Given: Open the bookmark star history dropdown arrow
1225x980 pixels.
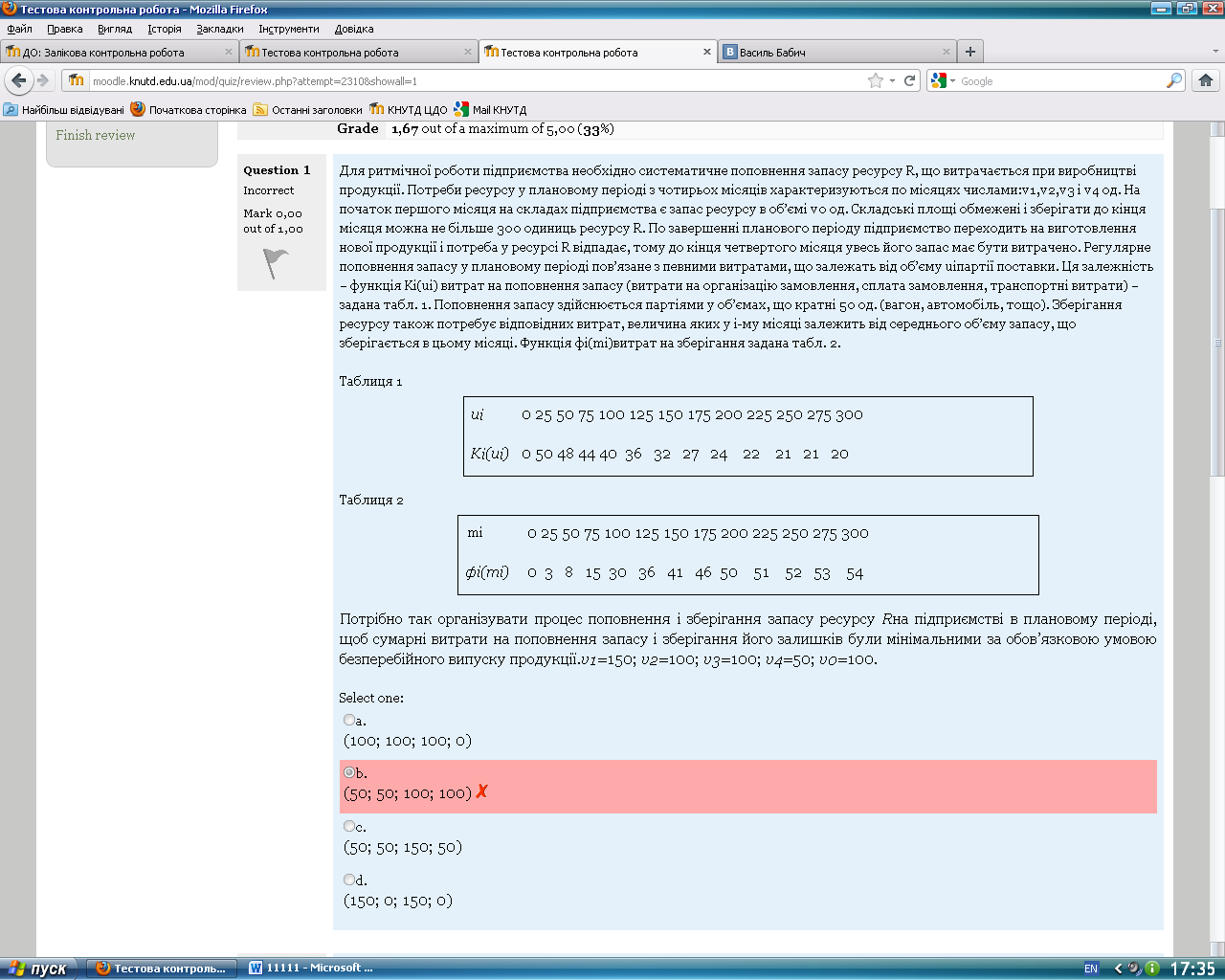Looking at the screenshot, I should tap(892, 80).
